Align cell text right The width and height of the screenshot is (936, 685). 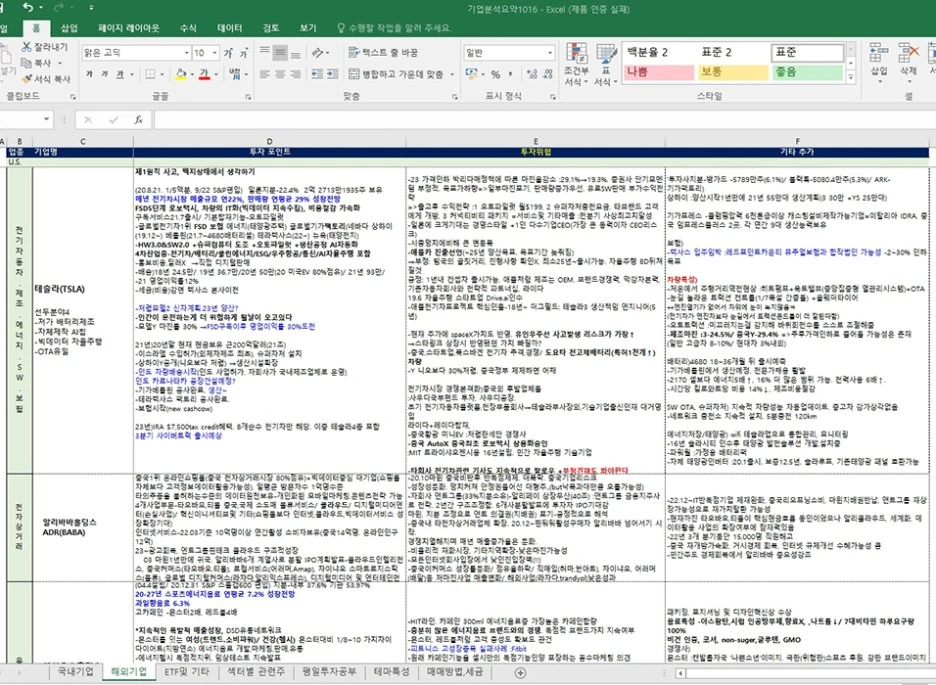tap(295, 74)
